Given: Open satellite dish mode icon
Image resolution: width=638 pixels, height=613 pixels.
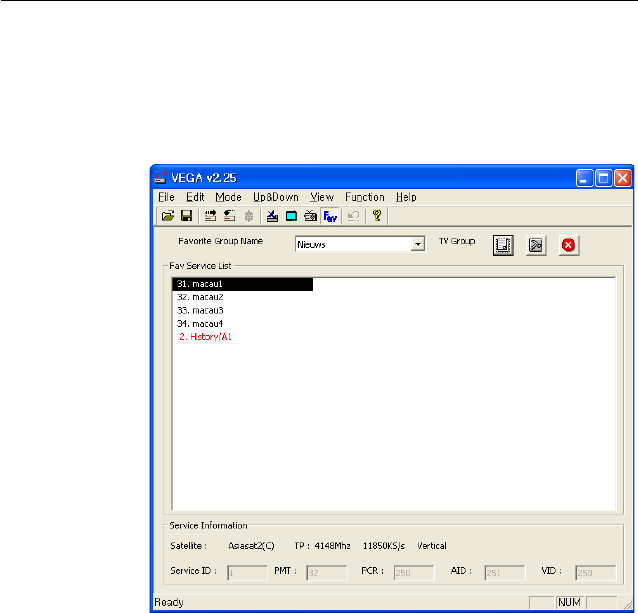Looking at the screenshot, I should click(272, 216).
